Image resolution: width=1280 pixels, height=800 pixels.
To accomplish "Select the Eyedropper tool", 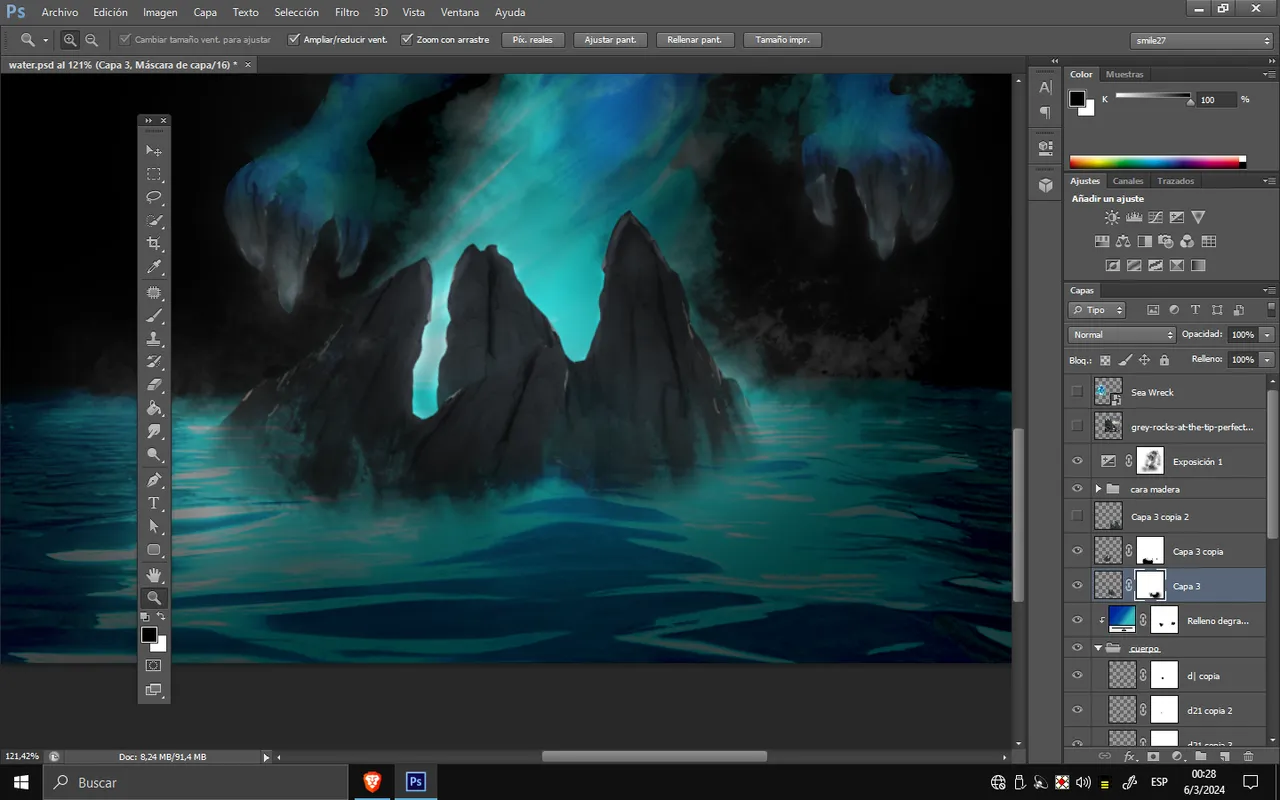I will coord(154,268).
